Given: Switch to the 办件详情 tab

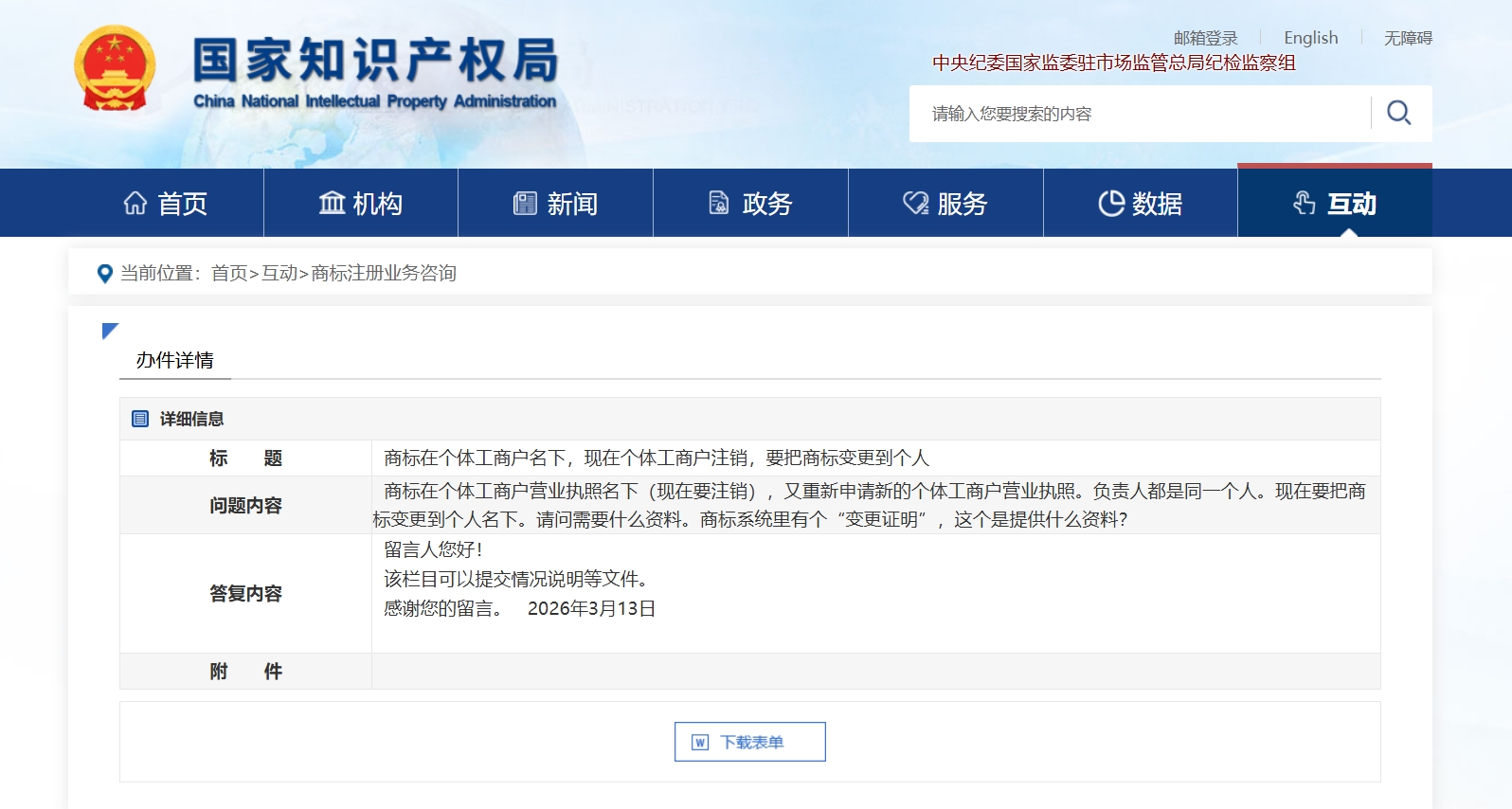Looking at the screenshot, I should (x=175, y=360).
